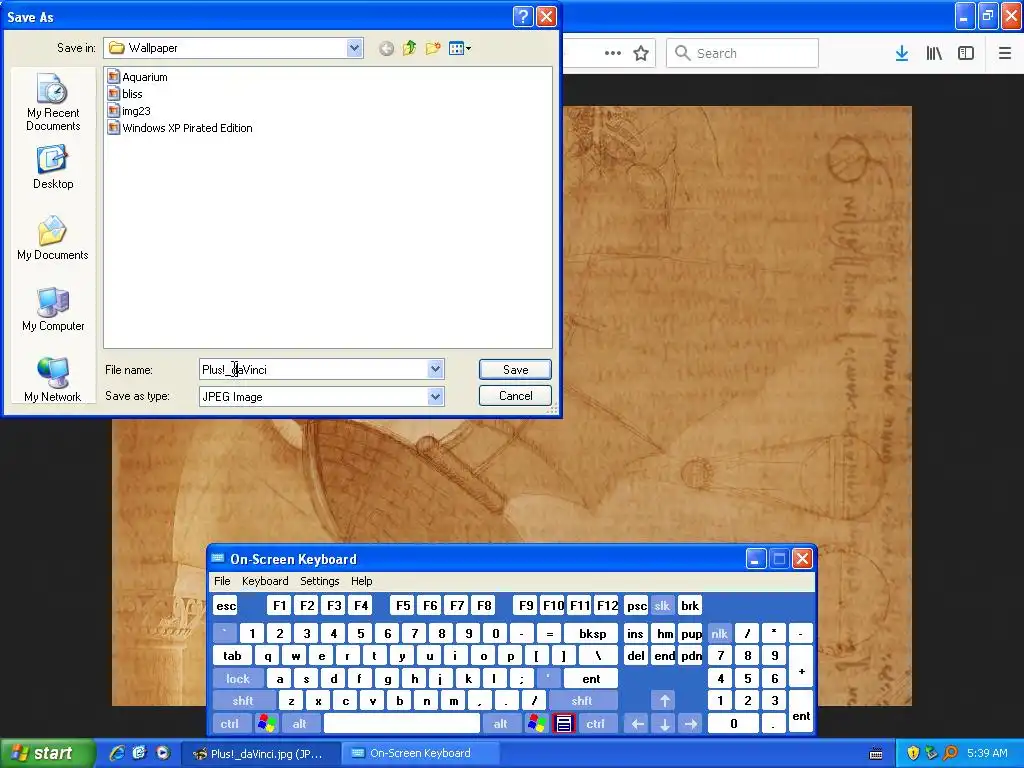Click the taskbar keyboard icon
The image size is (1024, 768).
point(876,754)
